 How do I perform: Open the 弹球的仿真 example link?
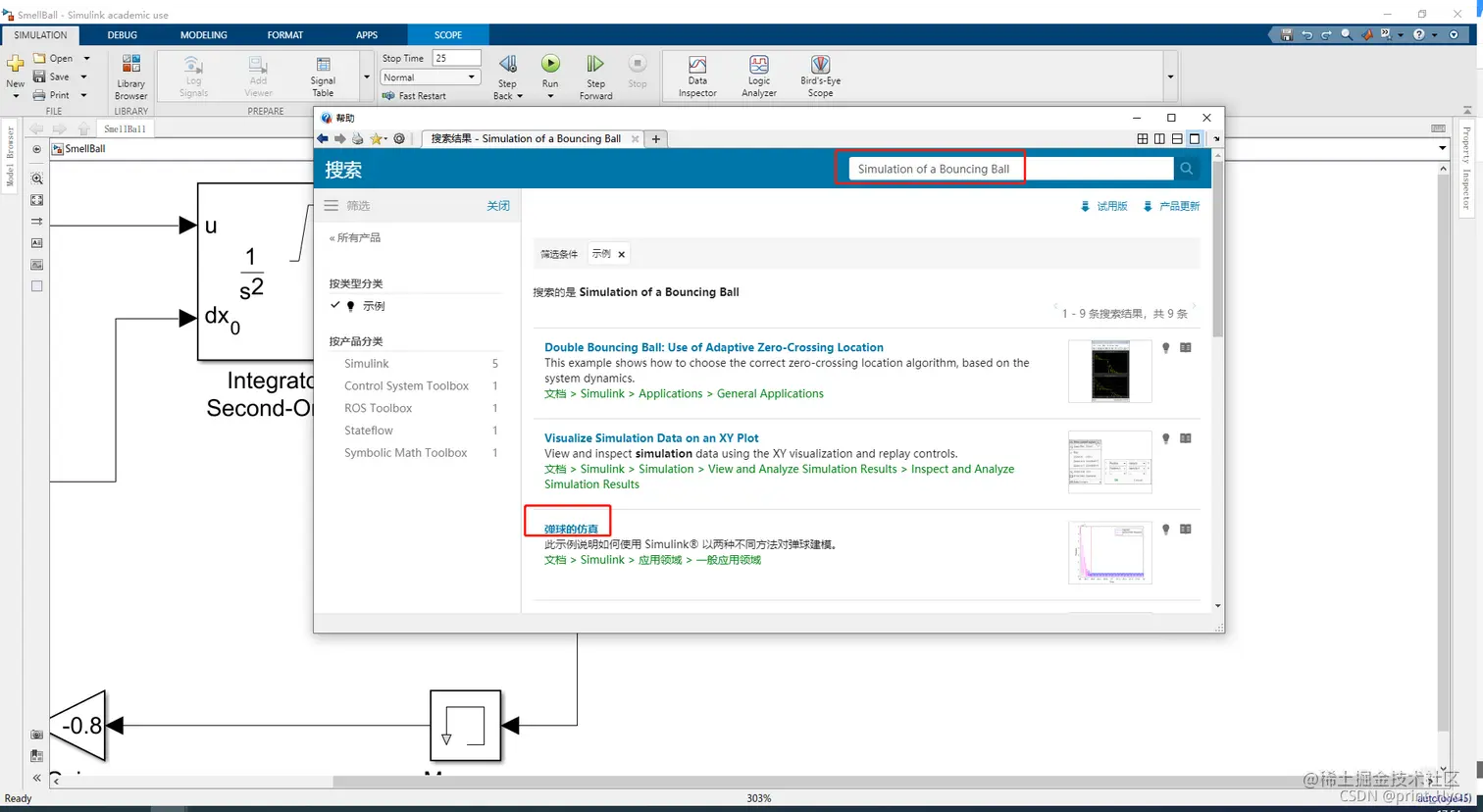click(571, 530)
